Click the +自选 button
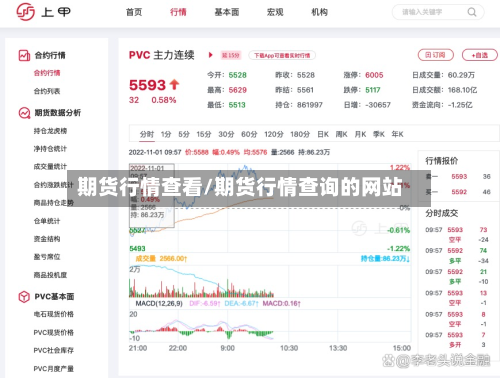500x378 pixels. pos(480,55)
